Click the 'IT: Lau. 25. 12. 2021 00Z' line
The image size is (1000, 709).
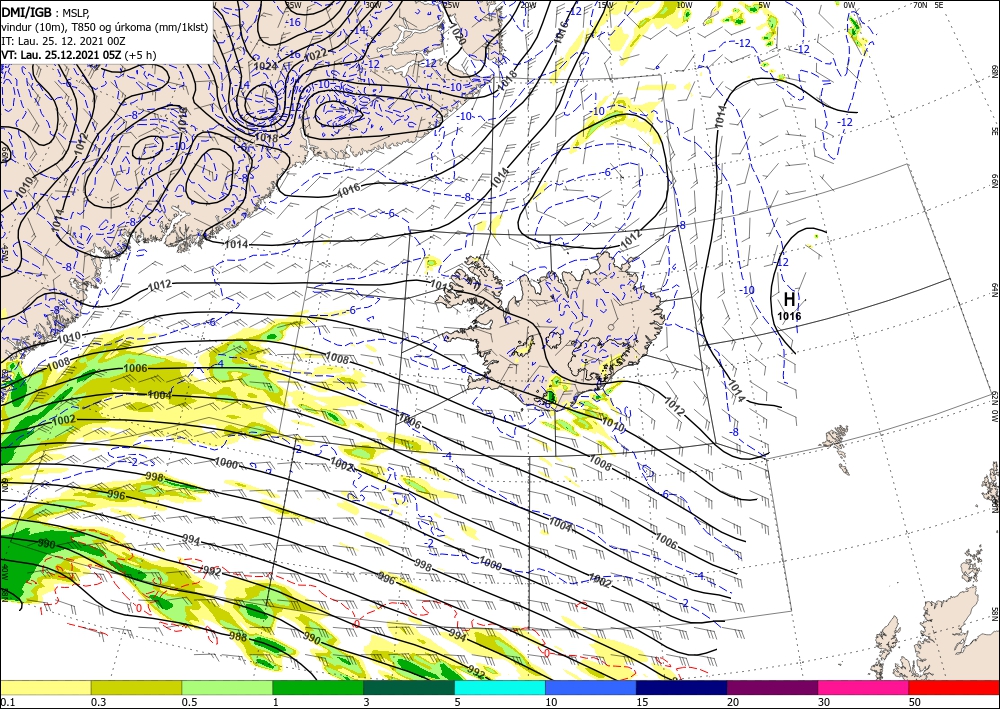pos(63,41)
